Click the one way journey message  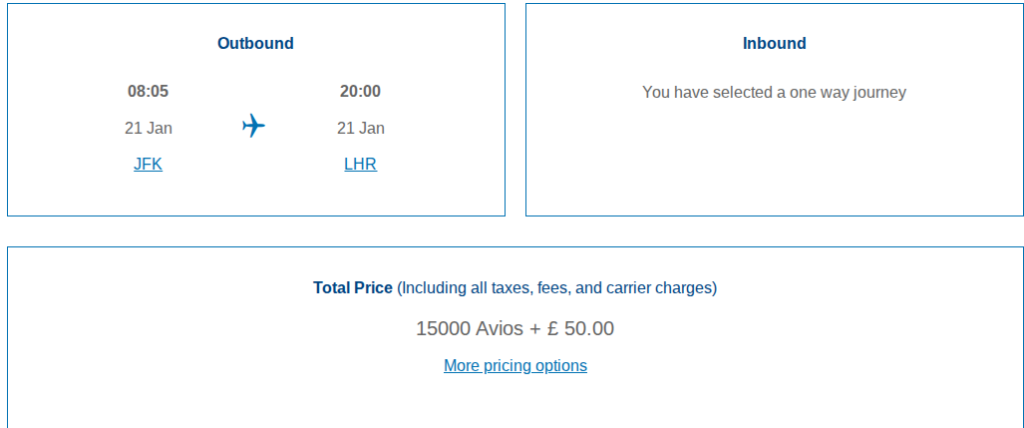tap(774, 92)
